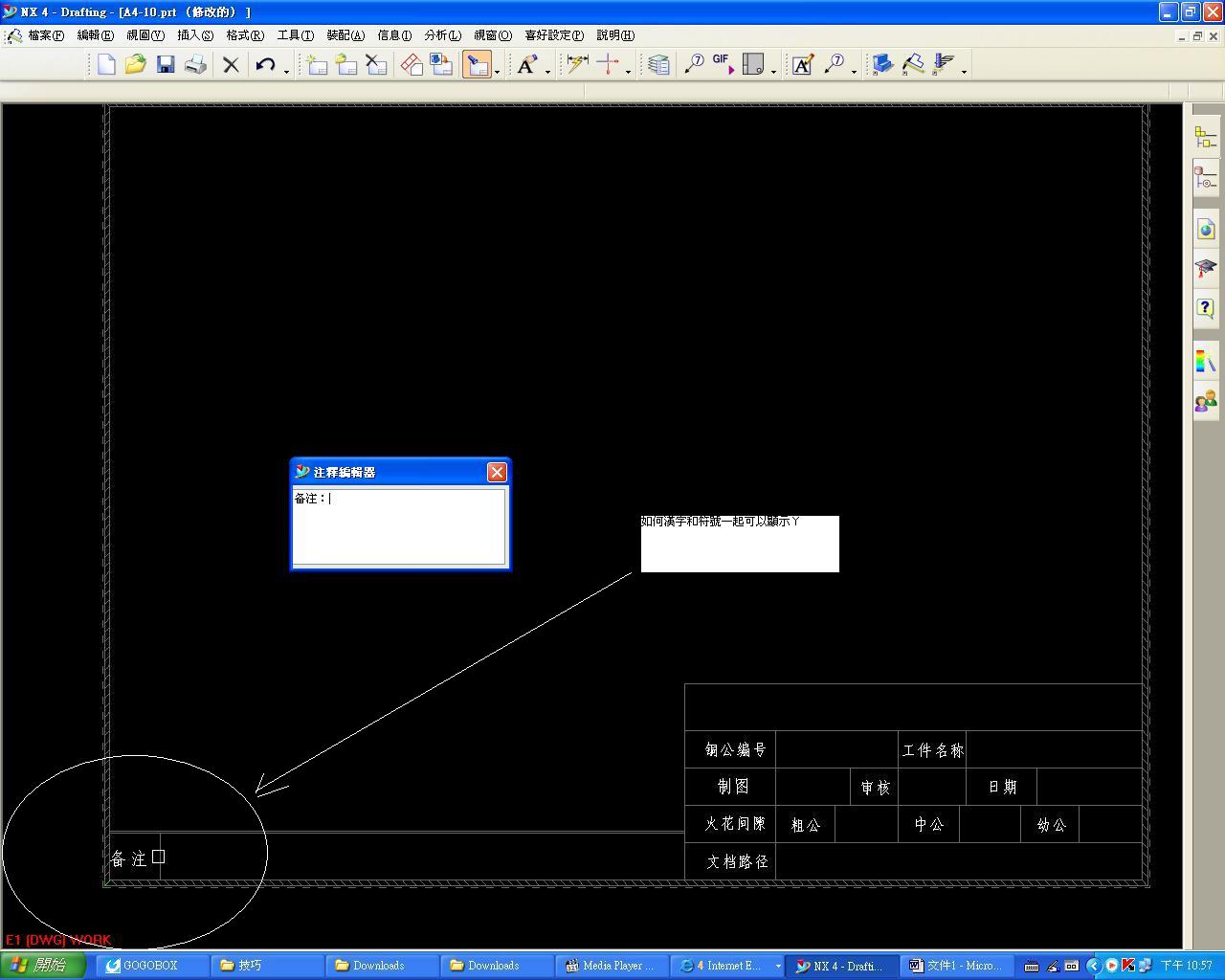Click the boxed letter A text icon

click(803, 64)
